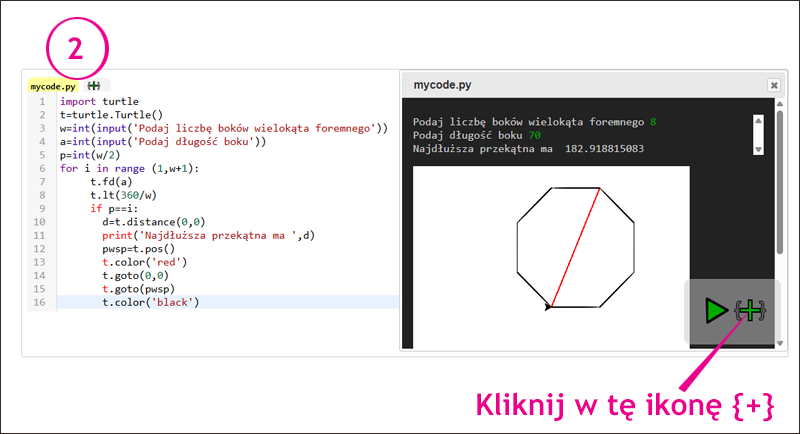Click the green {+} icon beside the play button
The image size is (800, 434).
(750, 311)
